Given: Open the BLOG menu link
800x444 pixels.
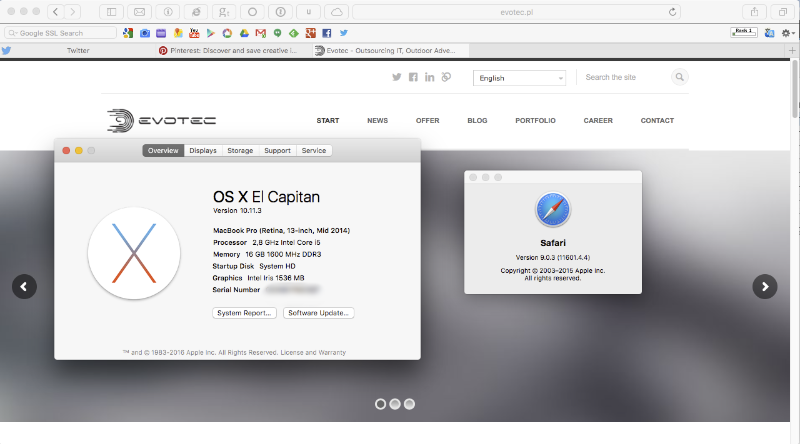Looking at the screenshot, I should pos(478,121).
